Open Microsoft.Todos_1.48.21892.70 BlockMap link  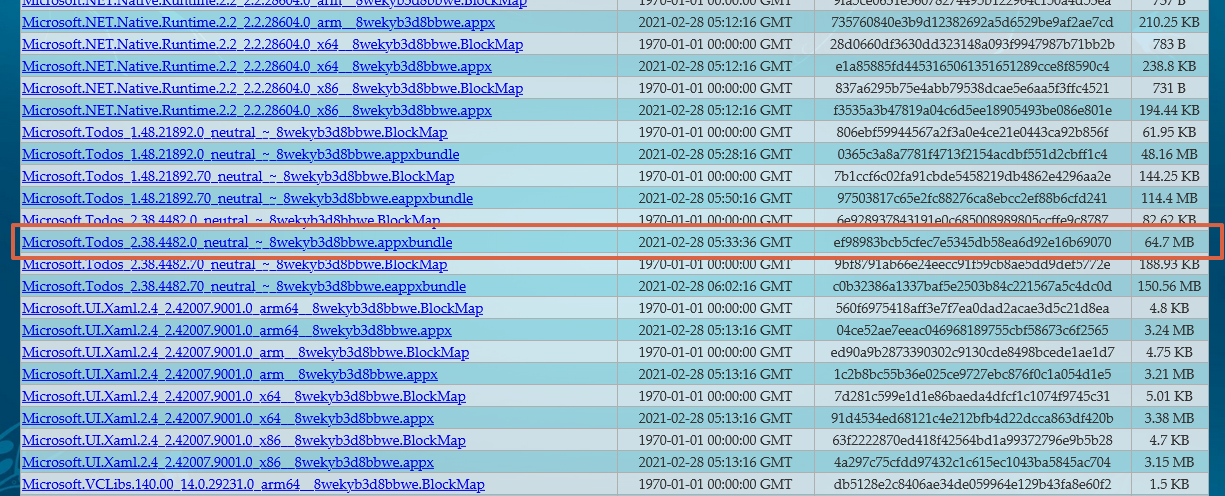click(238, 176)
